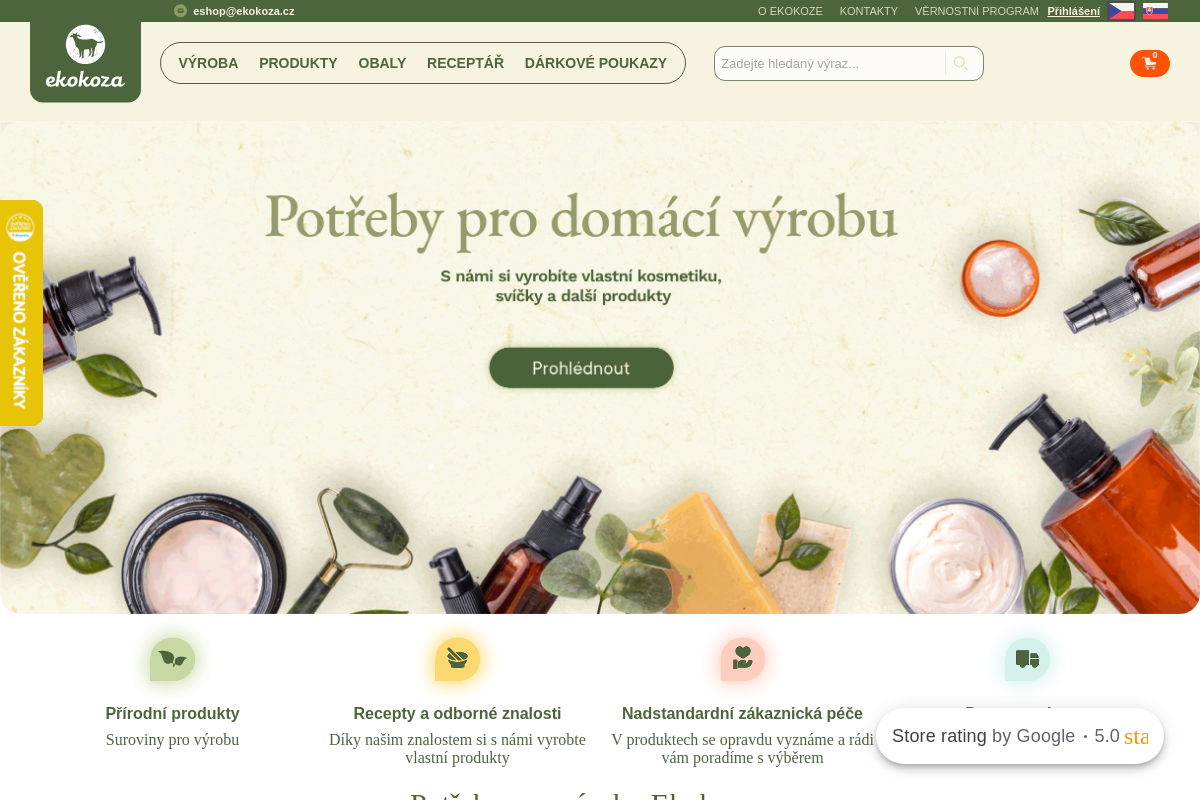Open the Přihlášení login link
Image resolution: width=1200 pixels, height=800 pixels.
point(1073,11)
